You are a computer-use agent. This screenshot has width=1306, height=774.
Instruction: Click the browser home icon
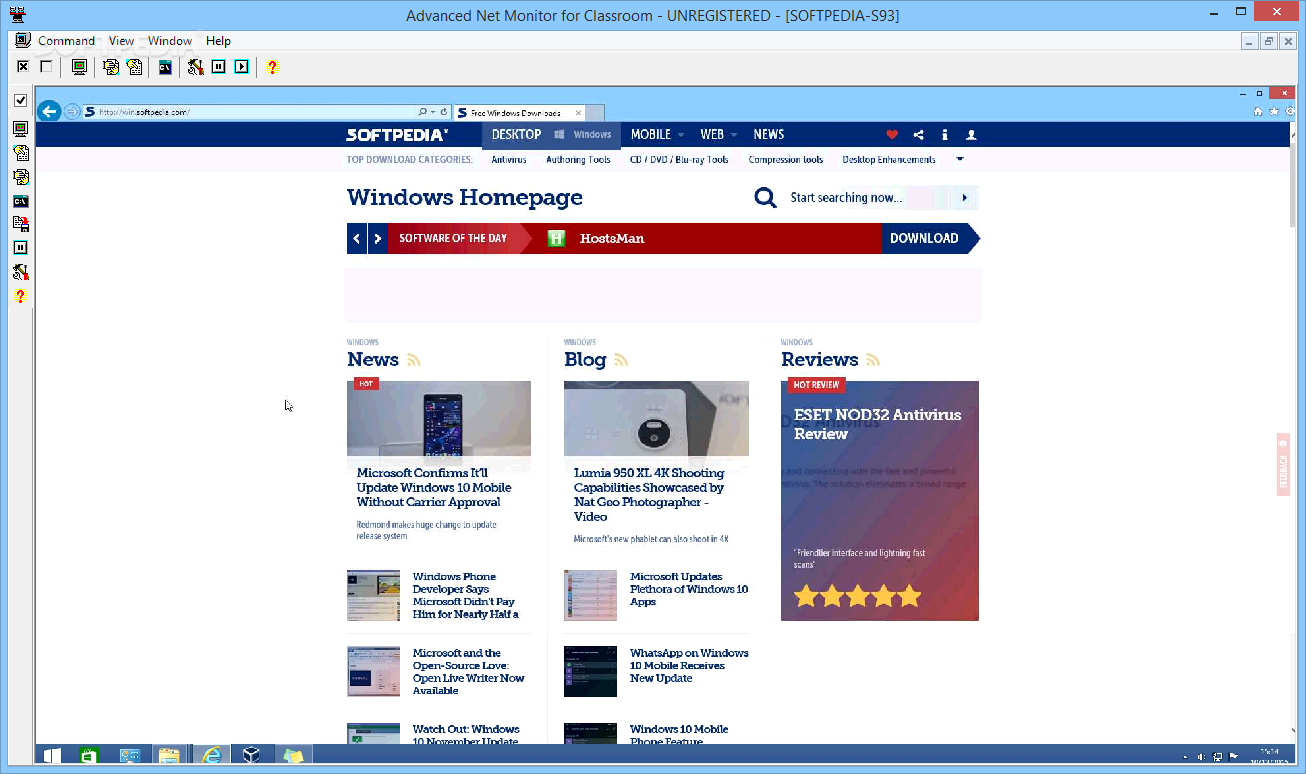point(1259,111)
